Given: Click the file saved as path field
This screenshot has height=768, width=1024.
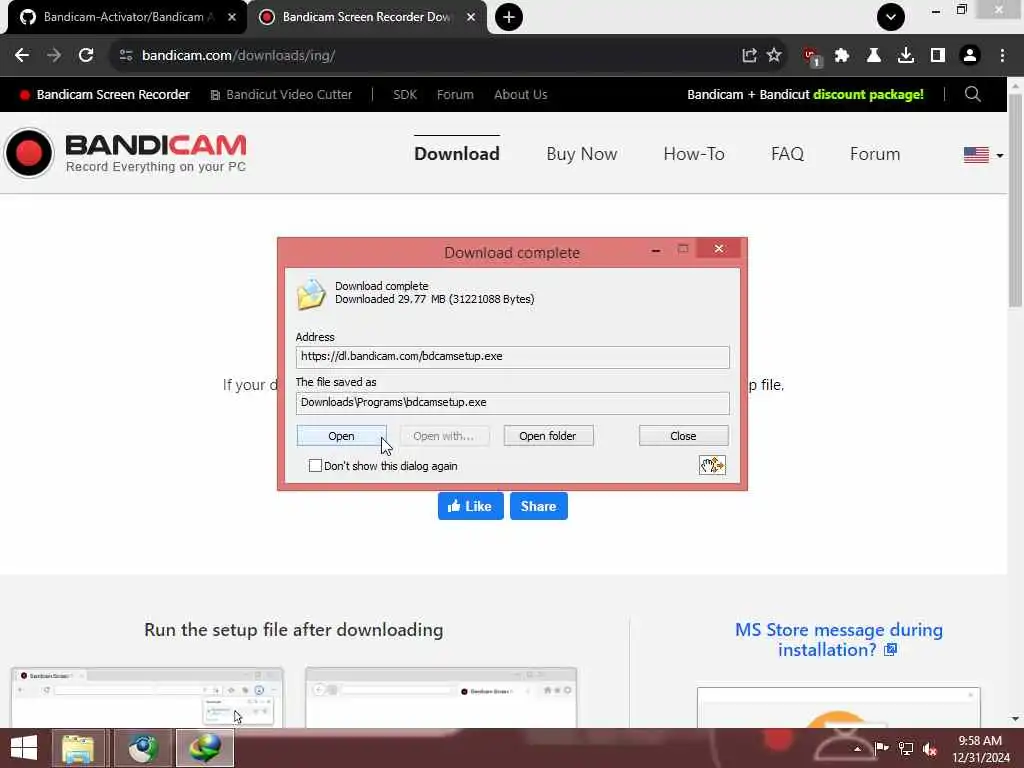Looking at the screenshot, I should click(x=513, y=402).
